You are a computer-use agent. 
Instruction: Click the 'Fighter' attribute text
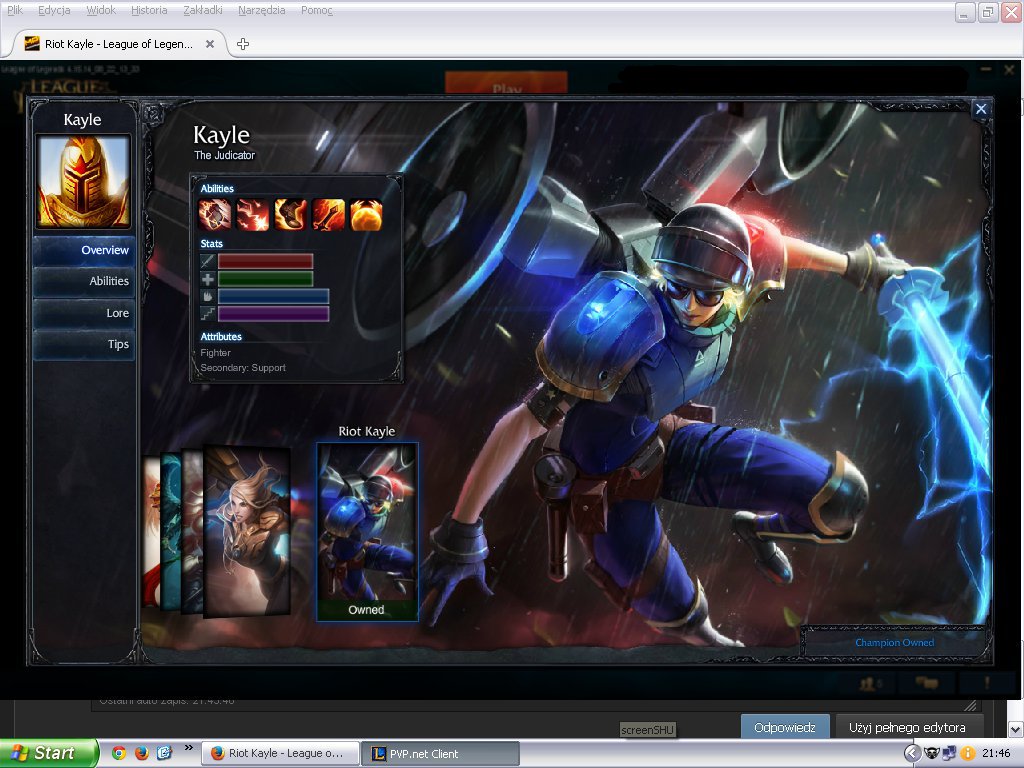pyautogui.click(x=216, y=353)
